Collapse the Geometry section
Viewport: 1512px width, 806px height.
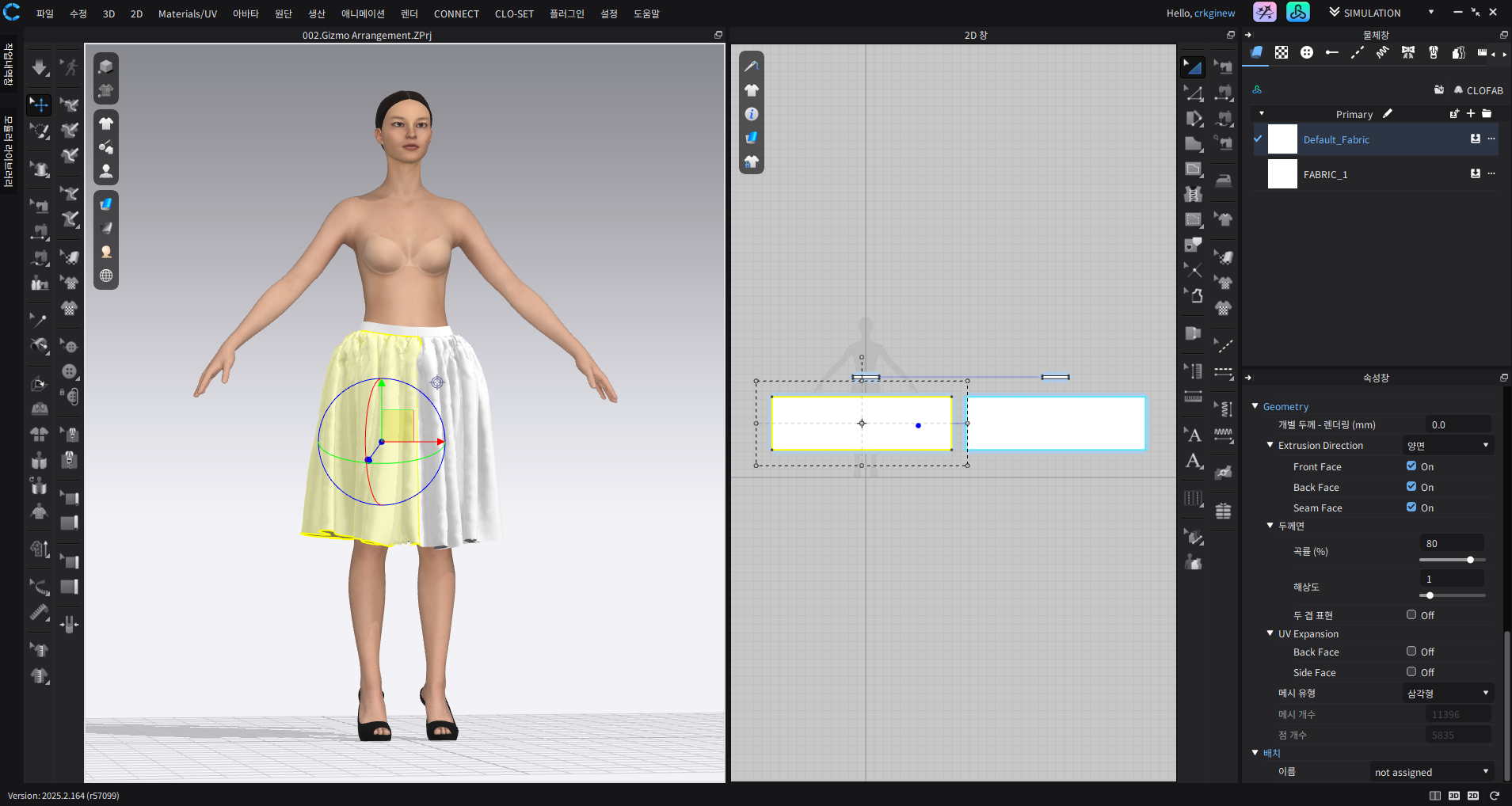click(x=1255, y=406)
